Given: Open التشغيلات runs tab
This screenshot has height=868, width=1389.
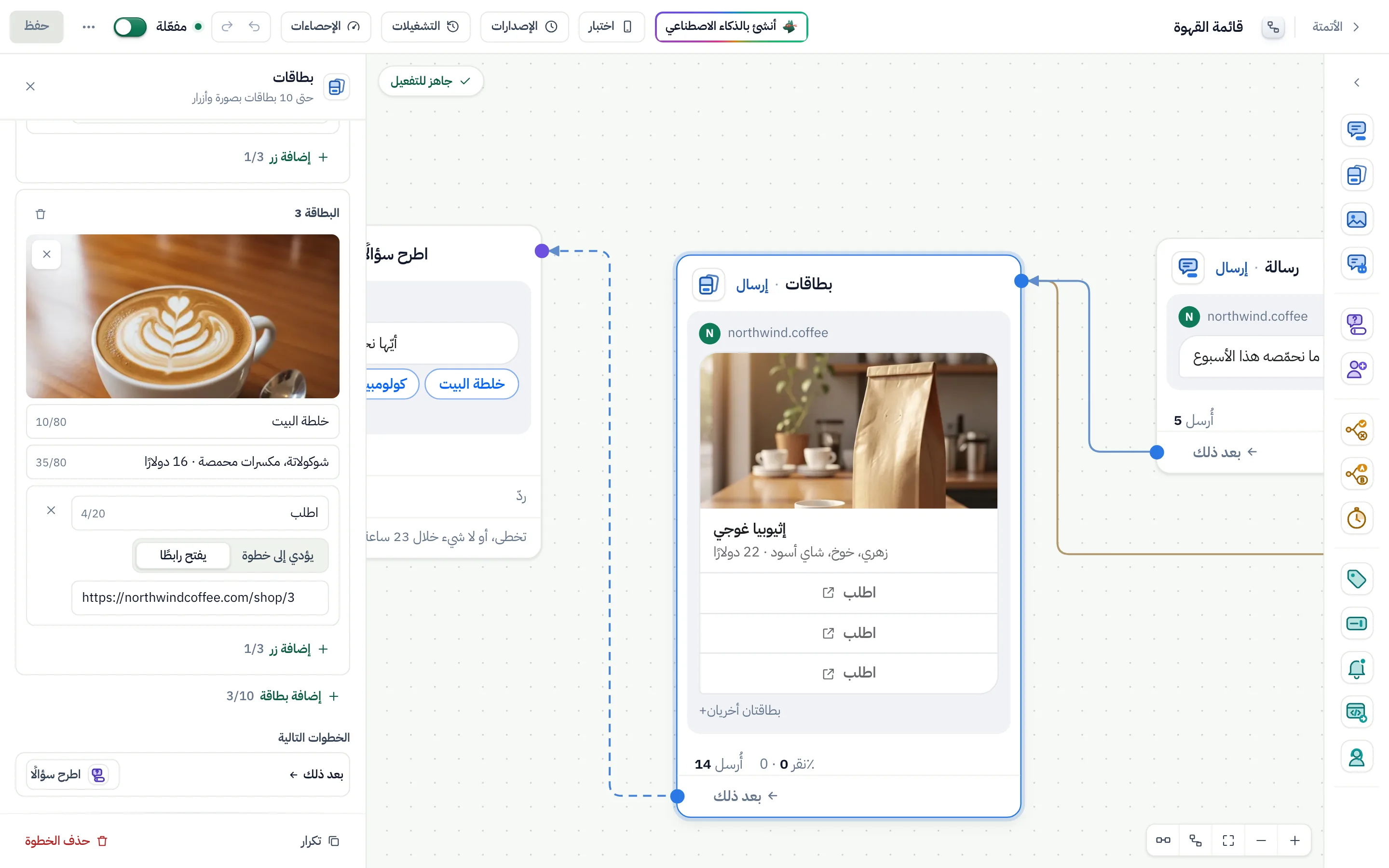Looking at the screenshot, I should point(425,27).
